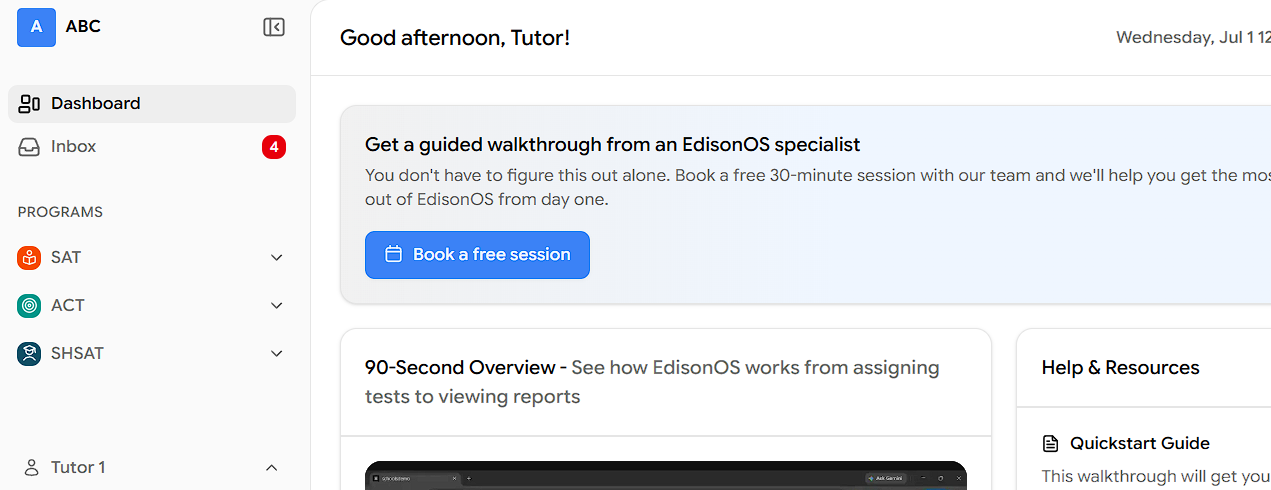Click the blue ABC workspace avatar
This screenshot has width=1271, height=490.
tap(36, 27)
